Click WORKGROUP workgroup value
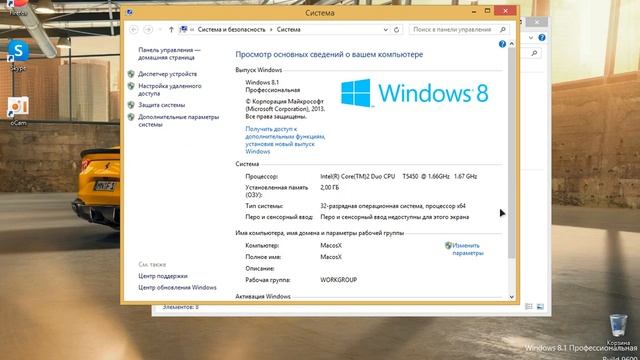 point(338,280)
